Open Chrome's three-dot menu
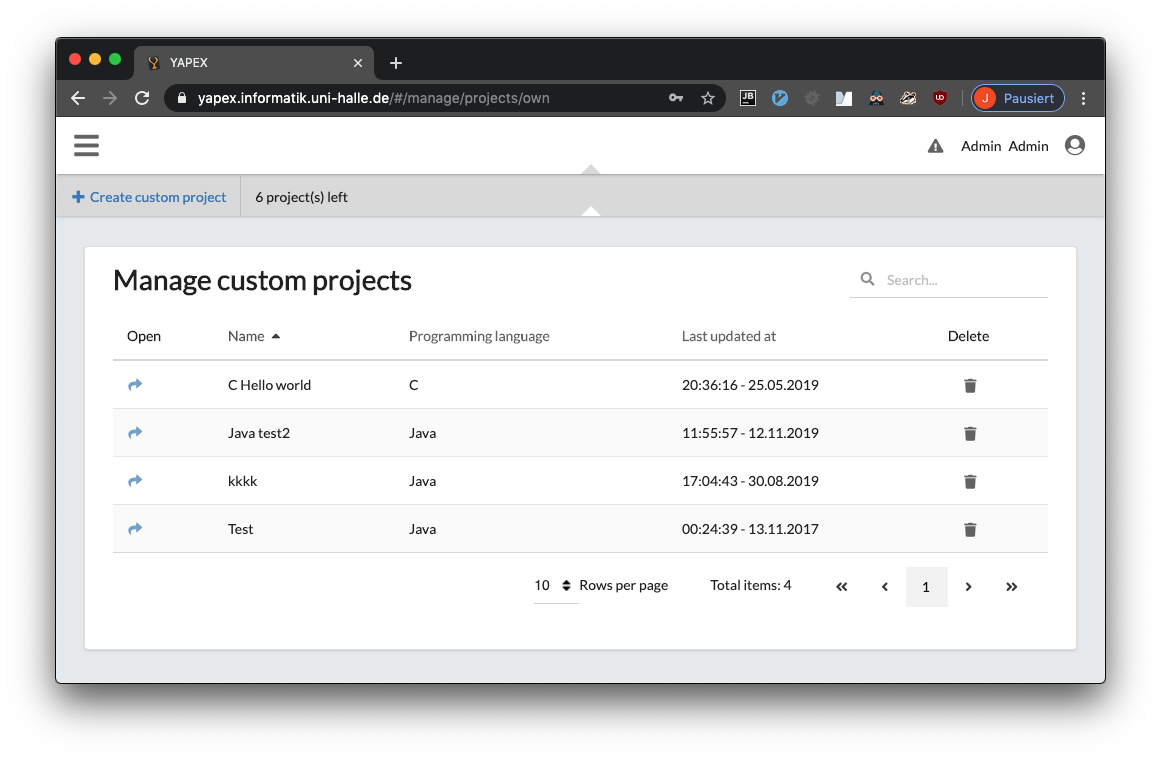Screen dimensions: 1161x757 pos(1084,98)
